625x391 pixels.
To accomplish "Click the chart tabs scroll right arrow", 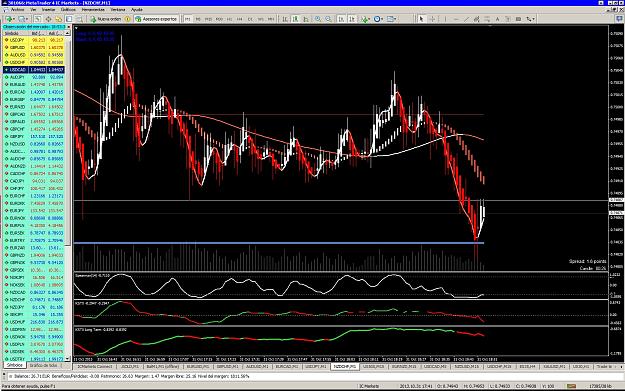I will point(621,366).
